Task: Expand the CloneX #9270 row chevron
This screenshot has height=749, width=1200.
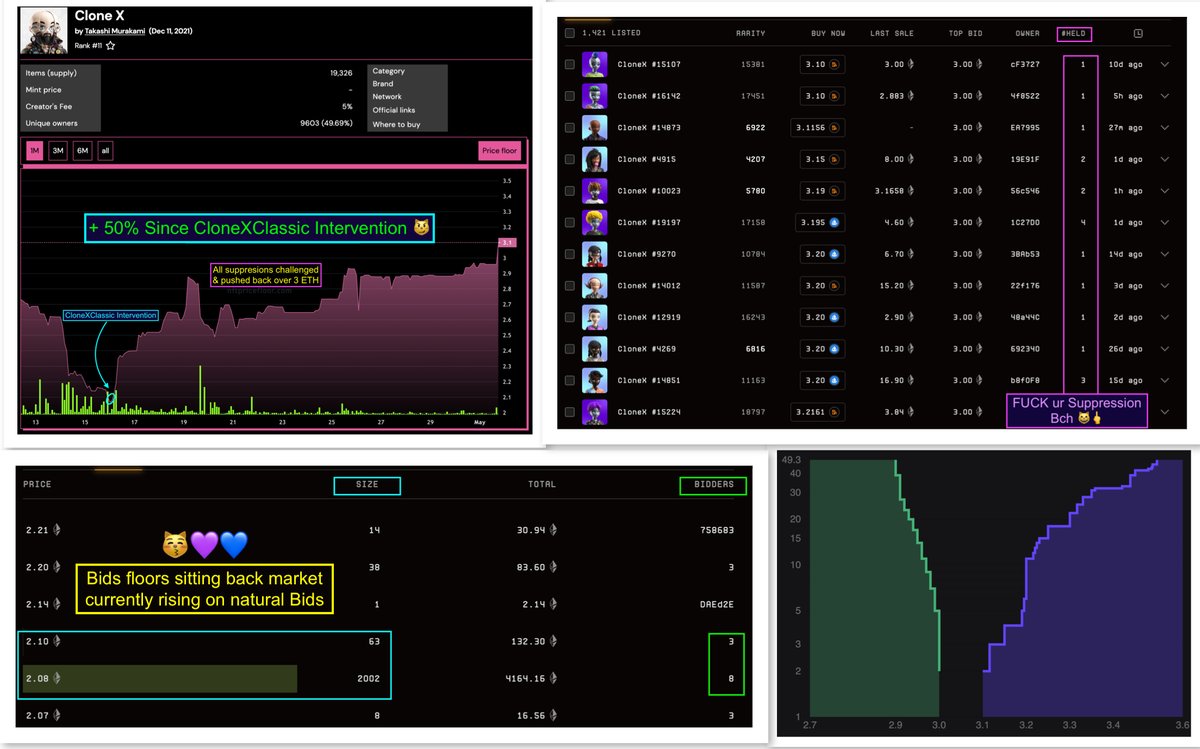Action: pyautogui.click(x=1164, y=255)
